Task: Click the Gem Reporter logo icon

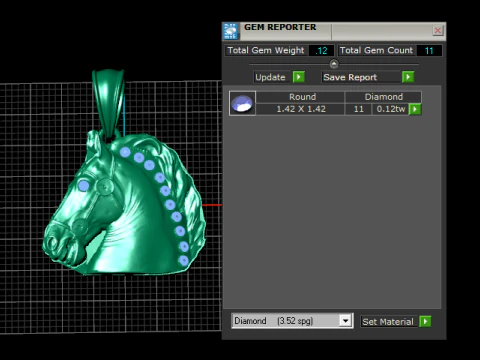Action: [231, 31]
